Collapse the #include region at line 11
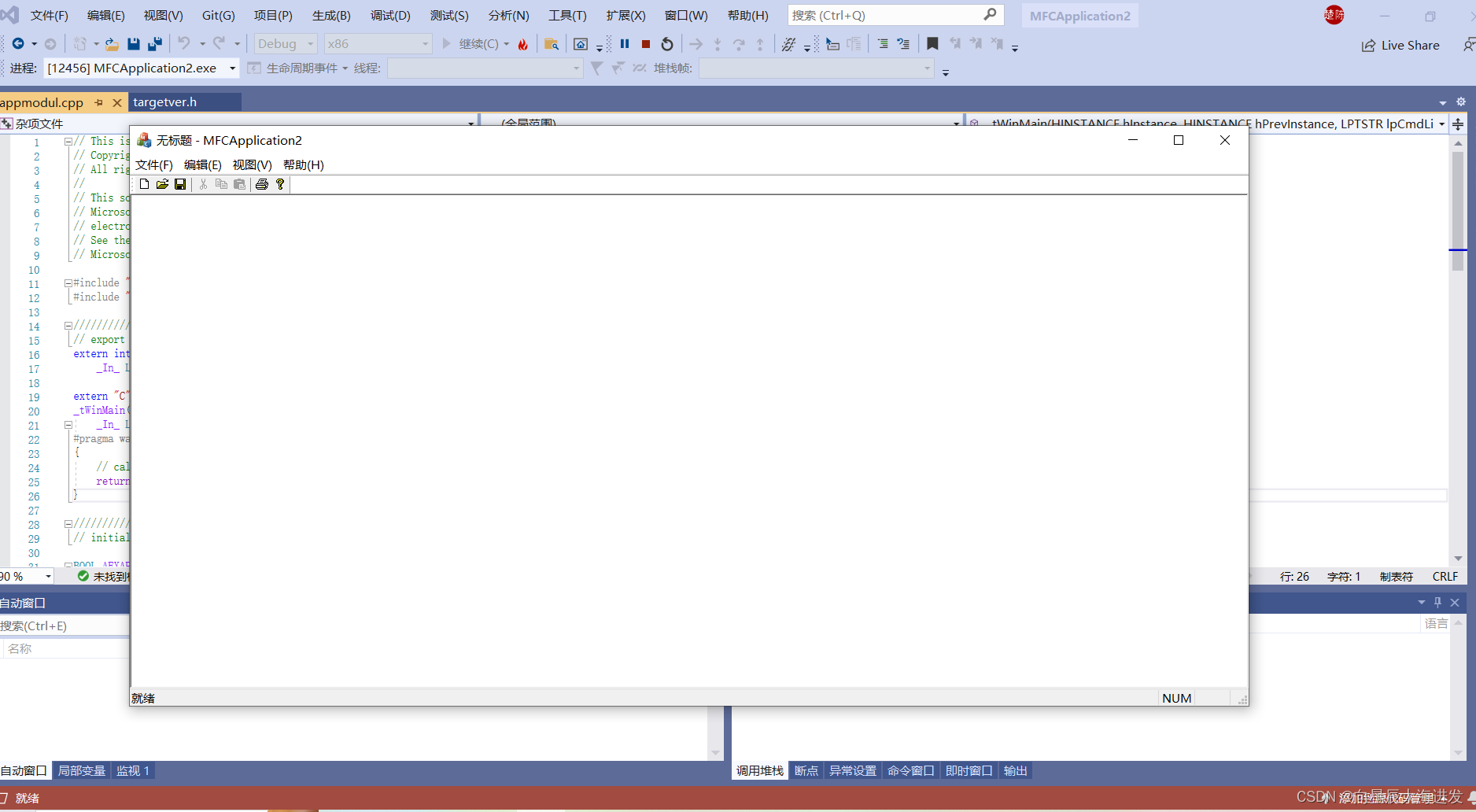Screen dimensions: 1476x812 68,283
